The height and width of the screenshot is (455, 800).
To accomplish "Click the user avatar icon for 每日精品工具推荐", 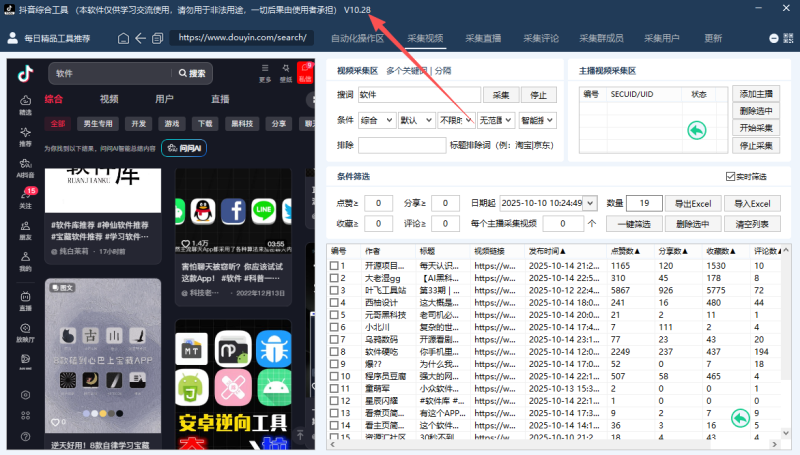I will (13, 38).
